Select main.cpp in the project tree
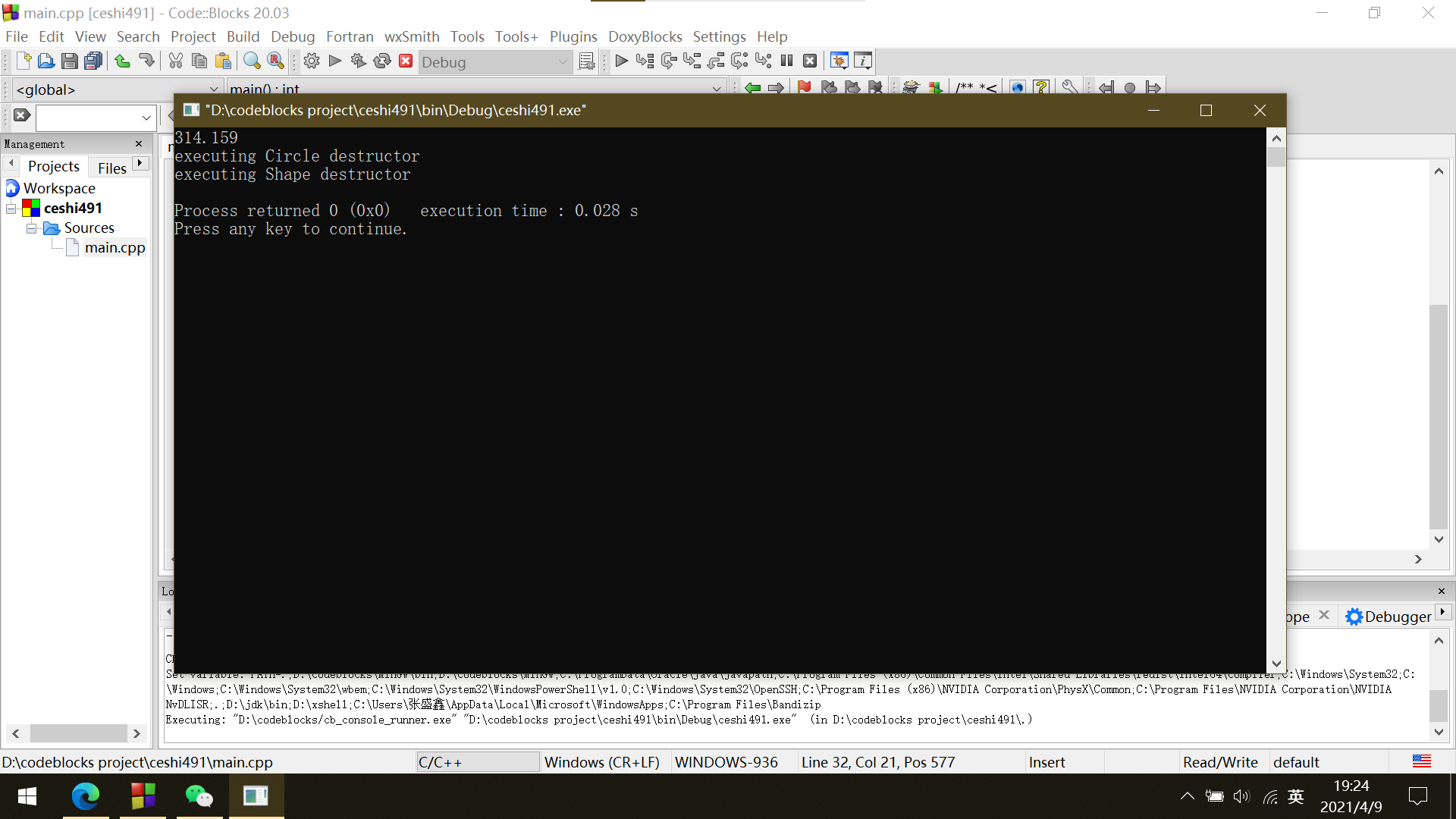The image size is (1456, 819). click(115, 248)
